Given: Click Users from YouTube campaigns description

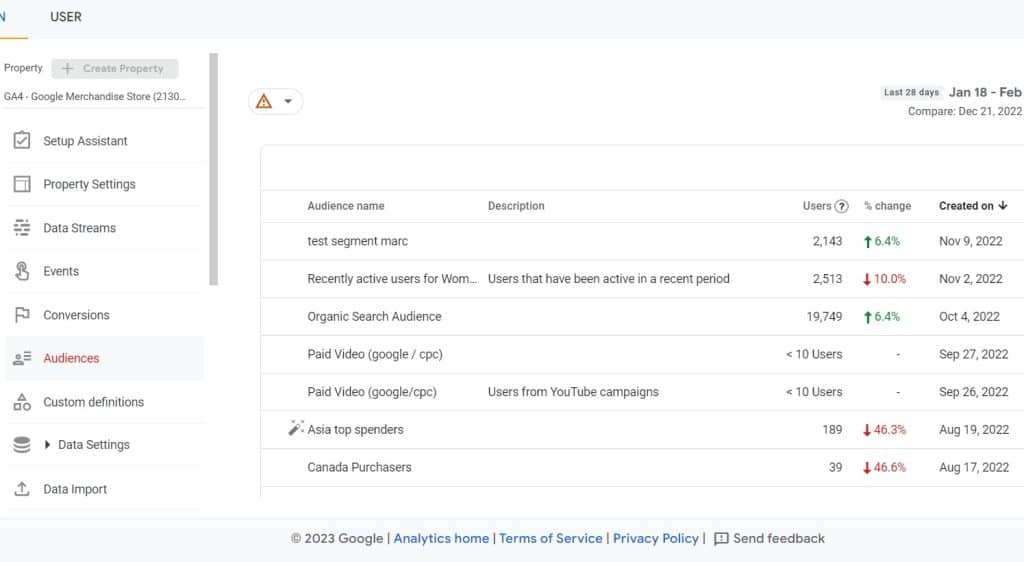Looking at the screenshot, I should [573, 392].
